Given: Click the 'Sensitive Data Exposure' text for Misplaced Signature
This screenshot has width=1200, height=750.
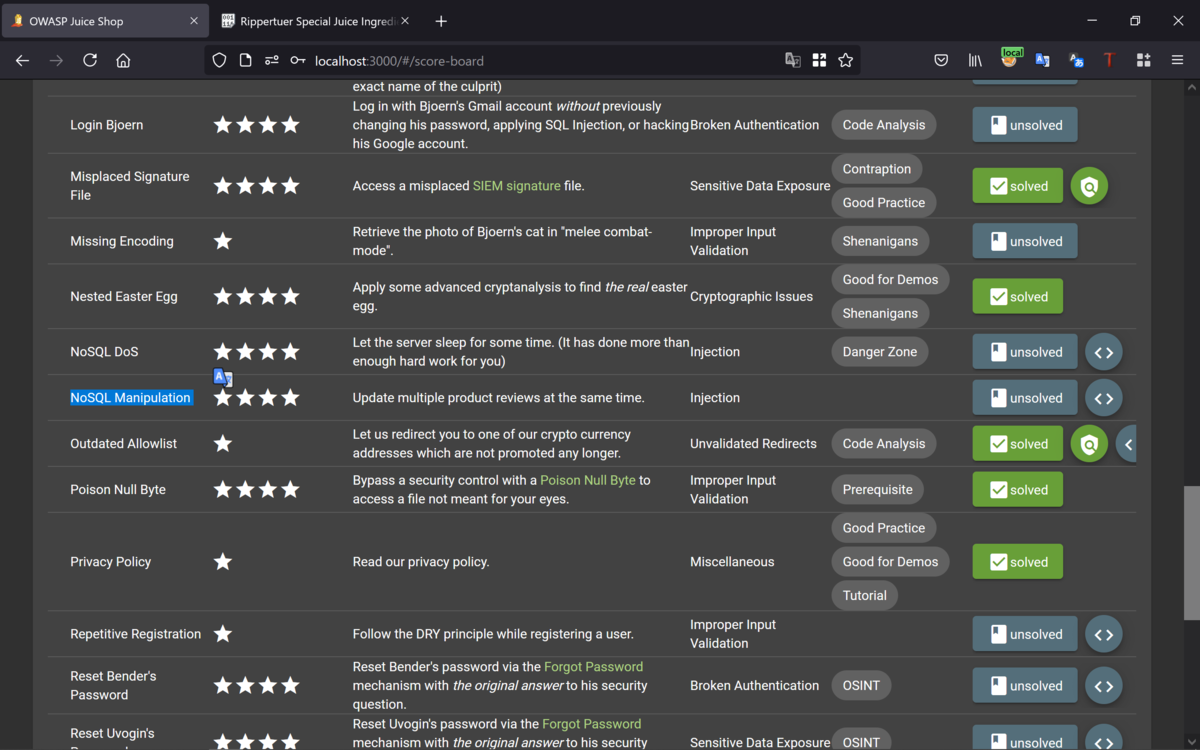Looking at the screenshot, I should pyautogui.click(x=760, y=186).
